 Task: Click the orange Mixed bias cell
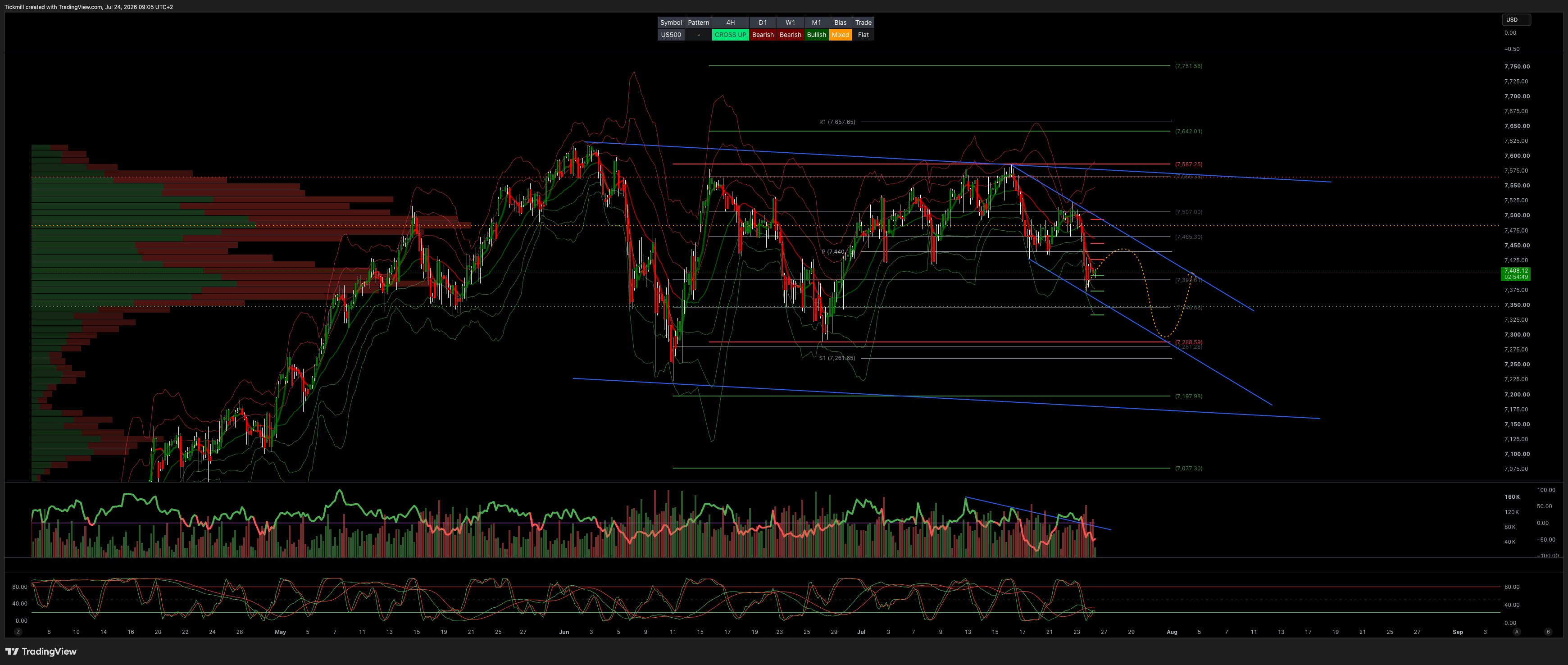[840, 35]
